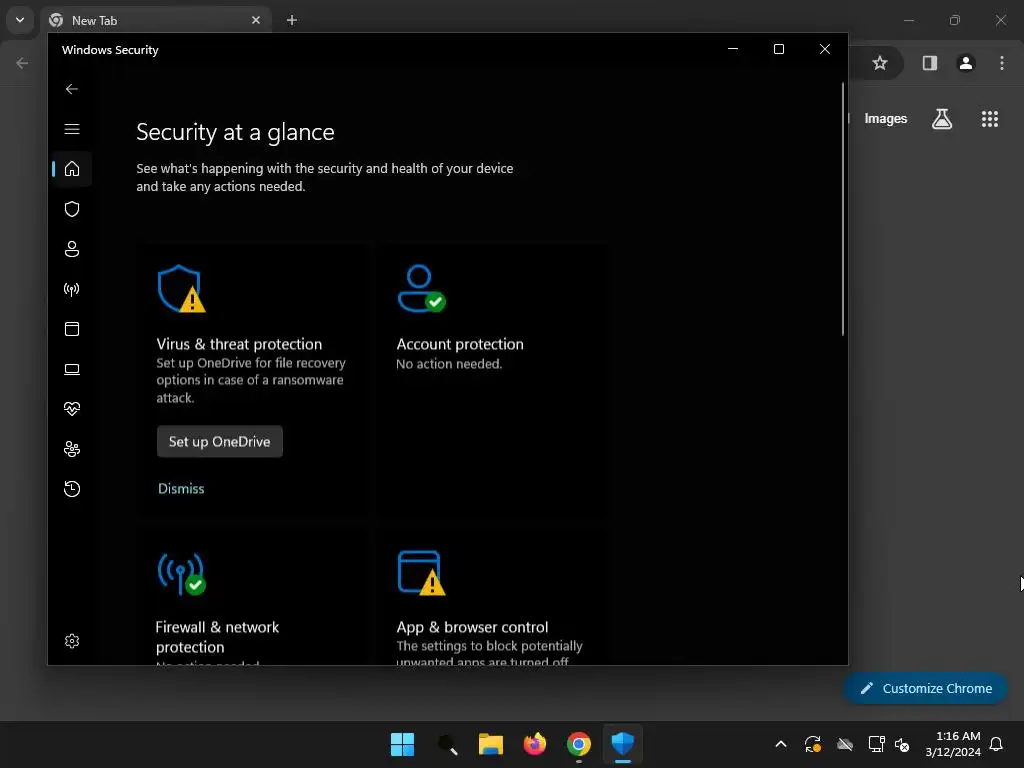Screen dimensions: 1024x768
Task: Click the Account protection card icon
Action: [421, 289]
